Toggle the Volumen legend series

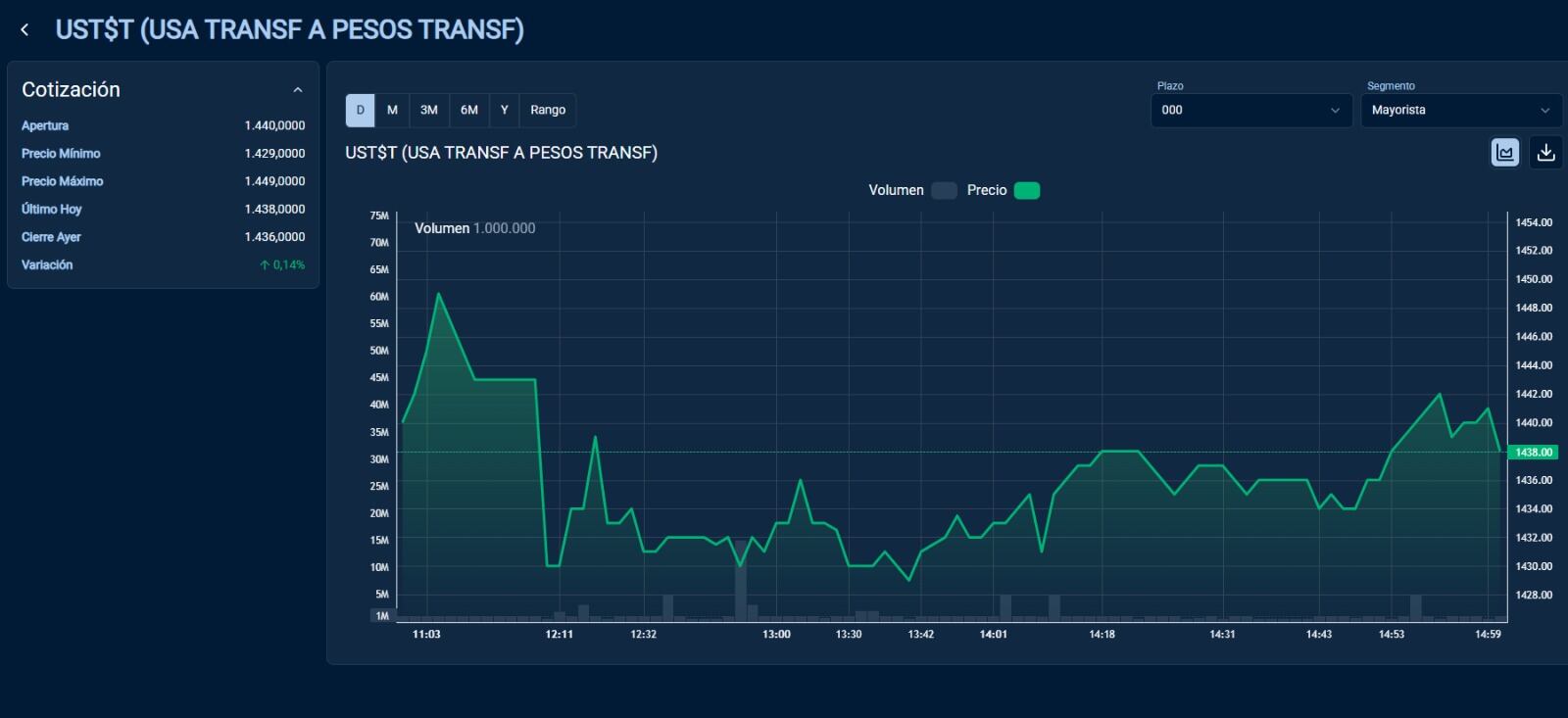click(896, 190)
